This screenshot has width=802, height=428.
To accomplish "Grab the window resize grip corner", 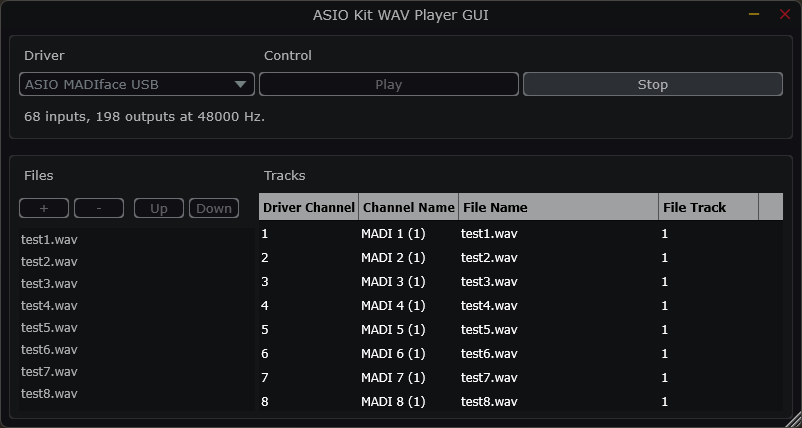I will pos(794,420).
